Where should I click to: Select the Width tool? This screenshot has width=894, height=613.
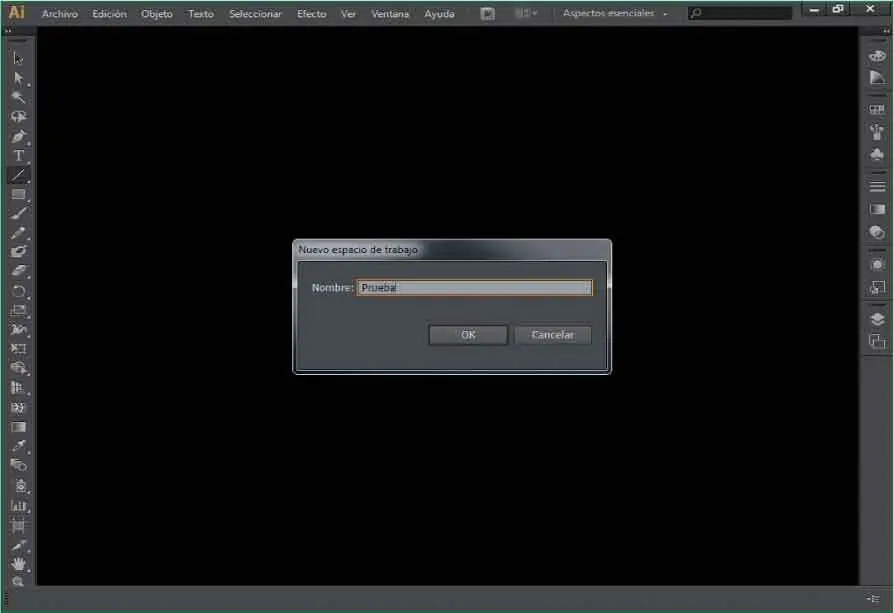[x=18, y=329]
